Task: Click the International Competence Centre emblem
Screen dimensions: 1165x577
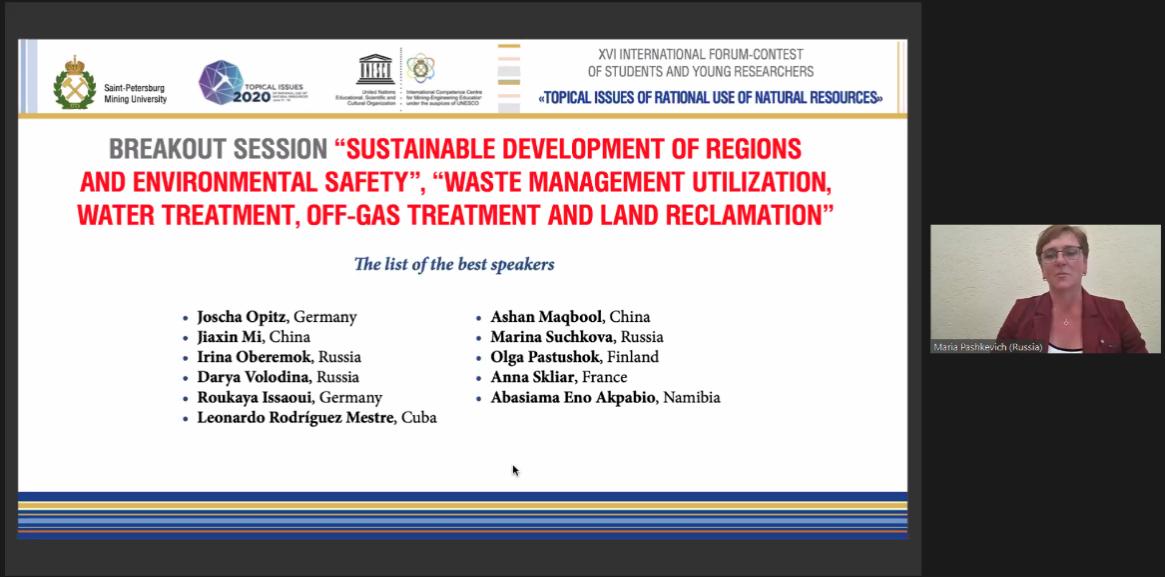Action: tap(420, 68)
